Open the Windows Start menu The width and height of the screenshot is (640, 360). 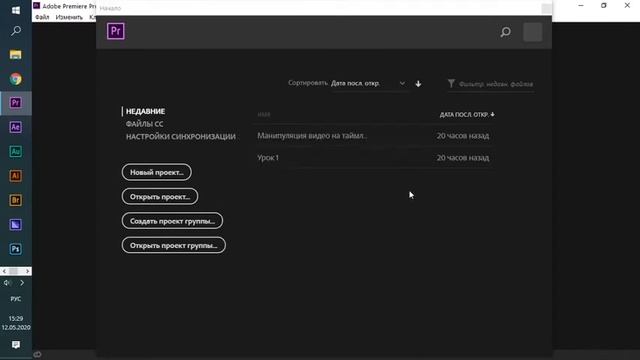16,10
